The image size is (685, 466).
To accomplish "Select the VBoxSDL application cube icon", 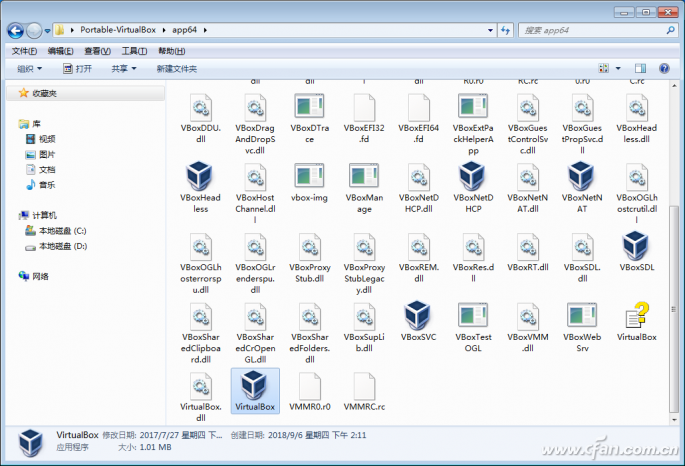I will pos(636,245).
